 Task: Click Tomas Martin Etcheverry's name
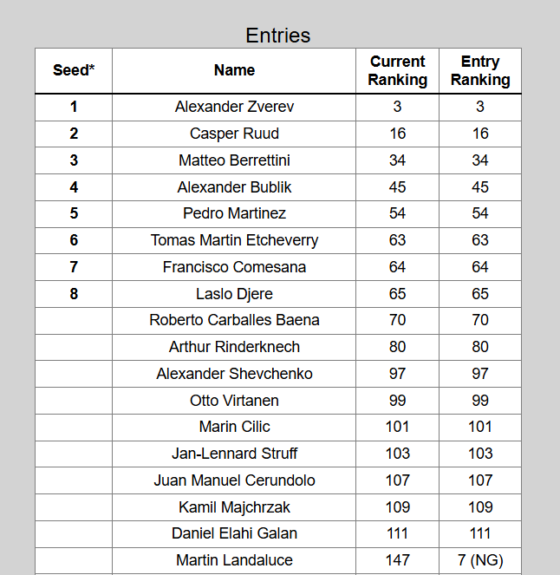pyautogui.click(x=234, y=240)
